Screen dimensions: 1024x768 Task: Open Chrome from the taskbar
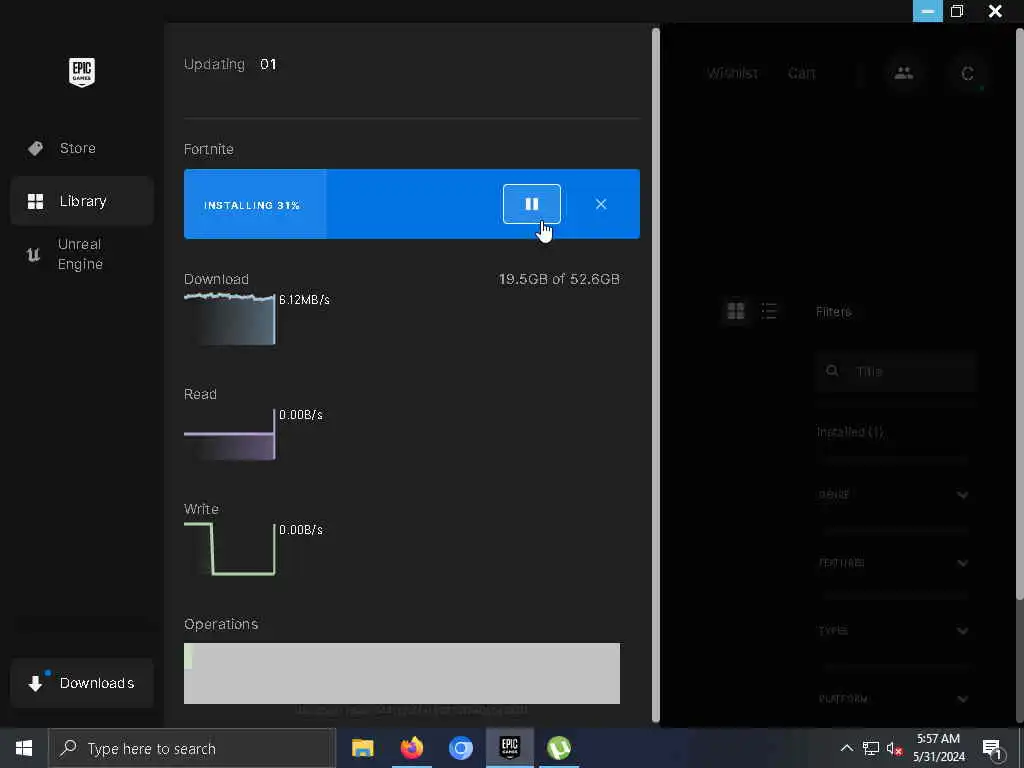pyautogui.click(x=460, y=748)
